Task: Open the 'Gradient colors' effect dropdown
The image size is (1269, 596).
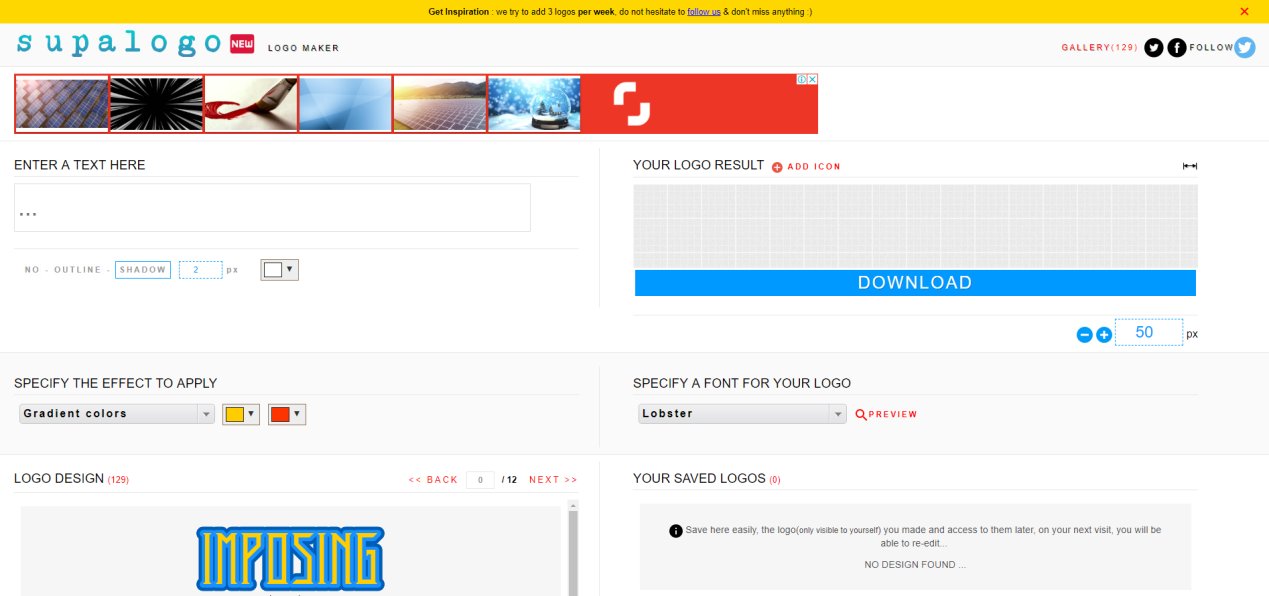Action: click(x=116, y=413)
